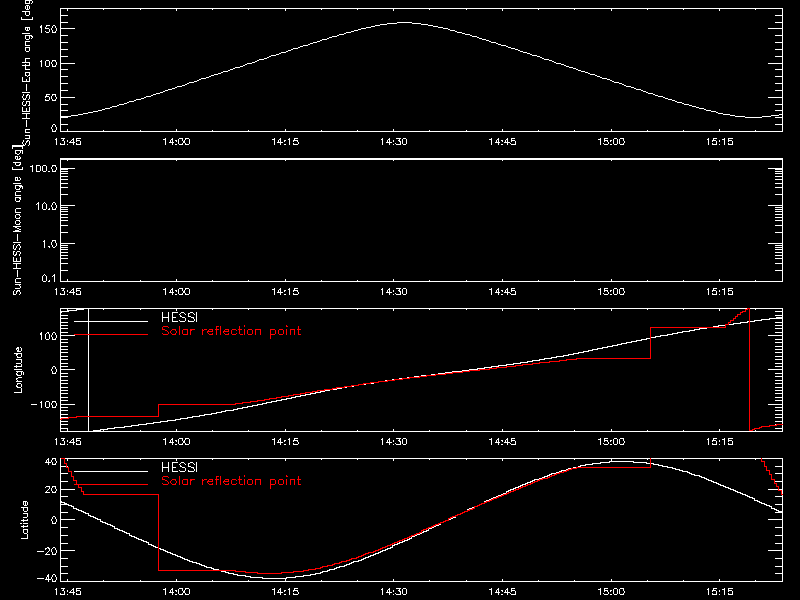Click the 40 tick on Latitude axis

[x=51, y=462]
